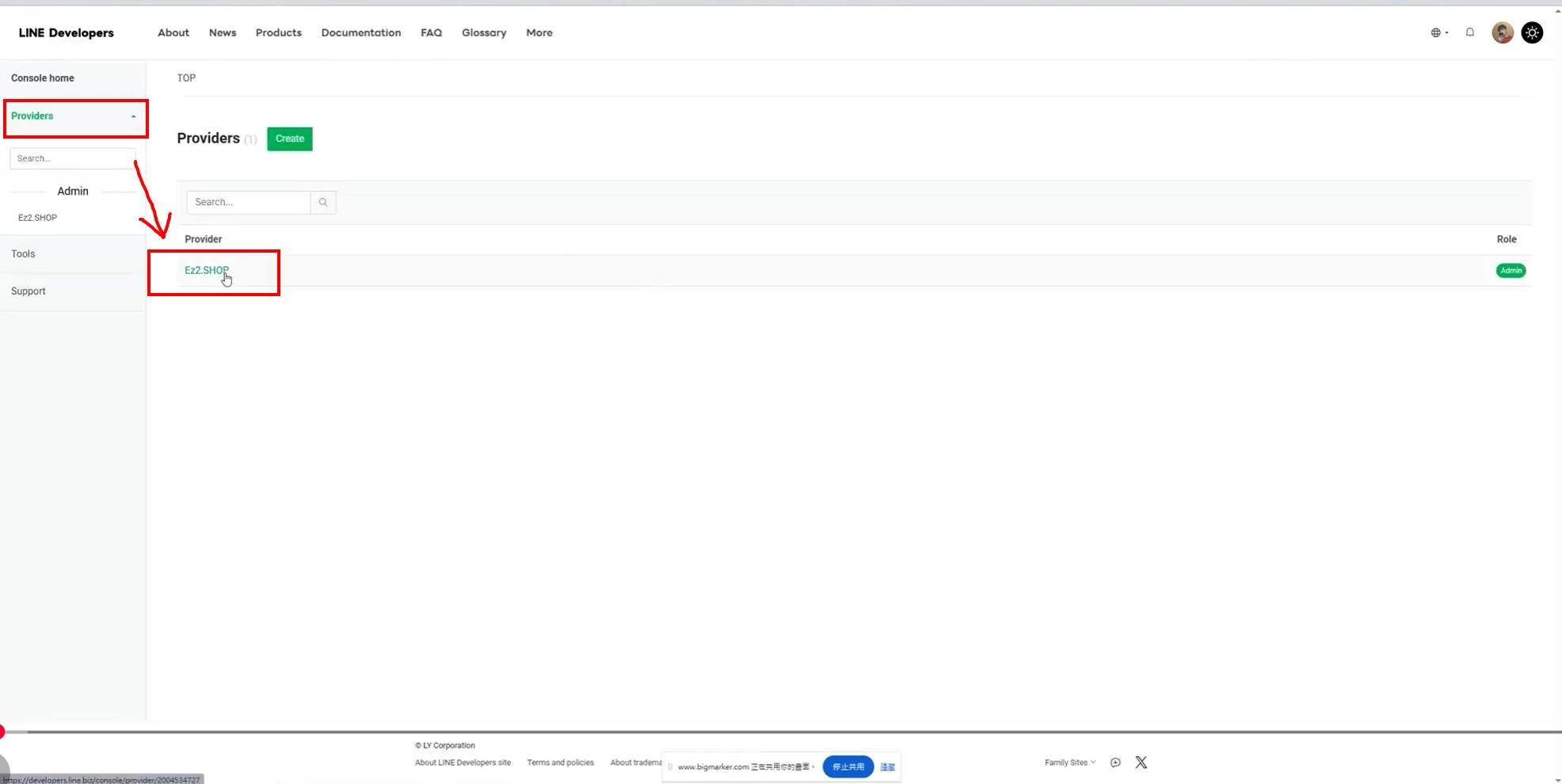The image size is (1562, 784).
Task: Go to Console home
Action: (43, 78)
